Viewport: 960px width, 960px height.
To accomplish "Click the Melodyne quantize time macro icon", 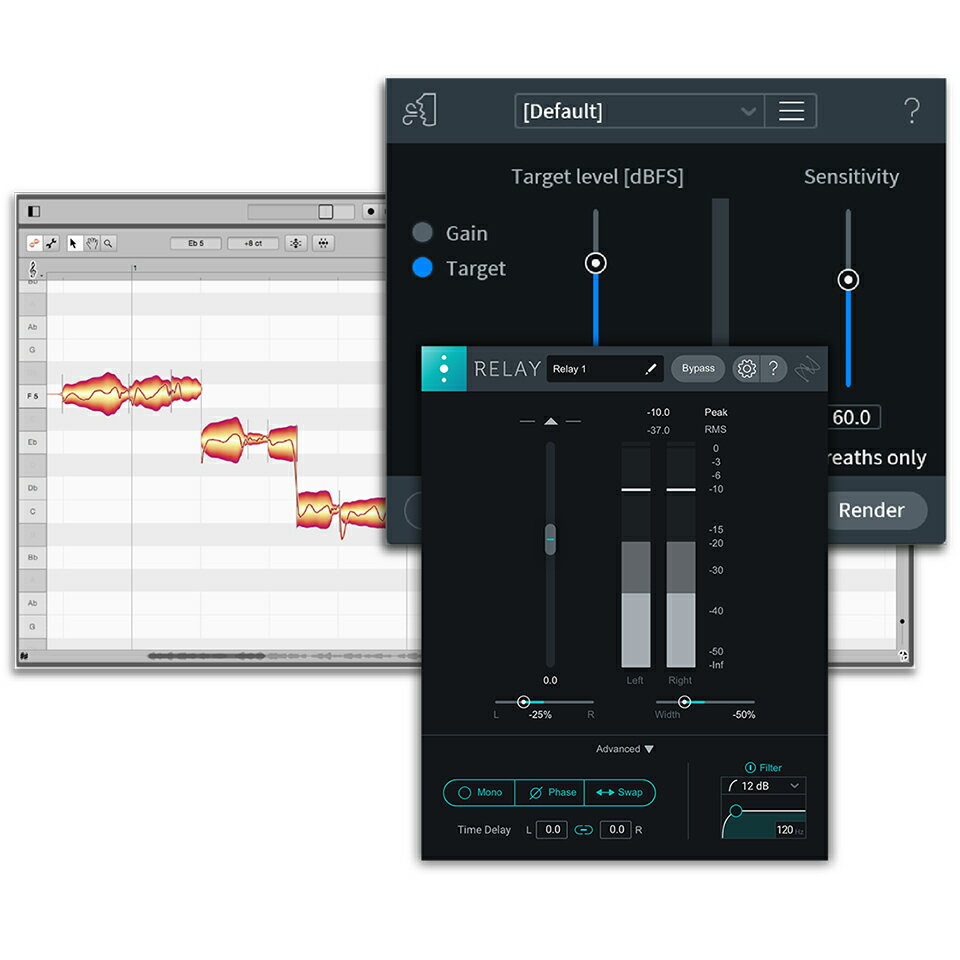I will point(323,243).
